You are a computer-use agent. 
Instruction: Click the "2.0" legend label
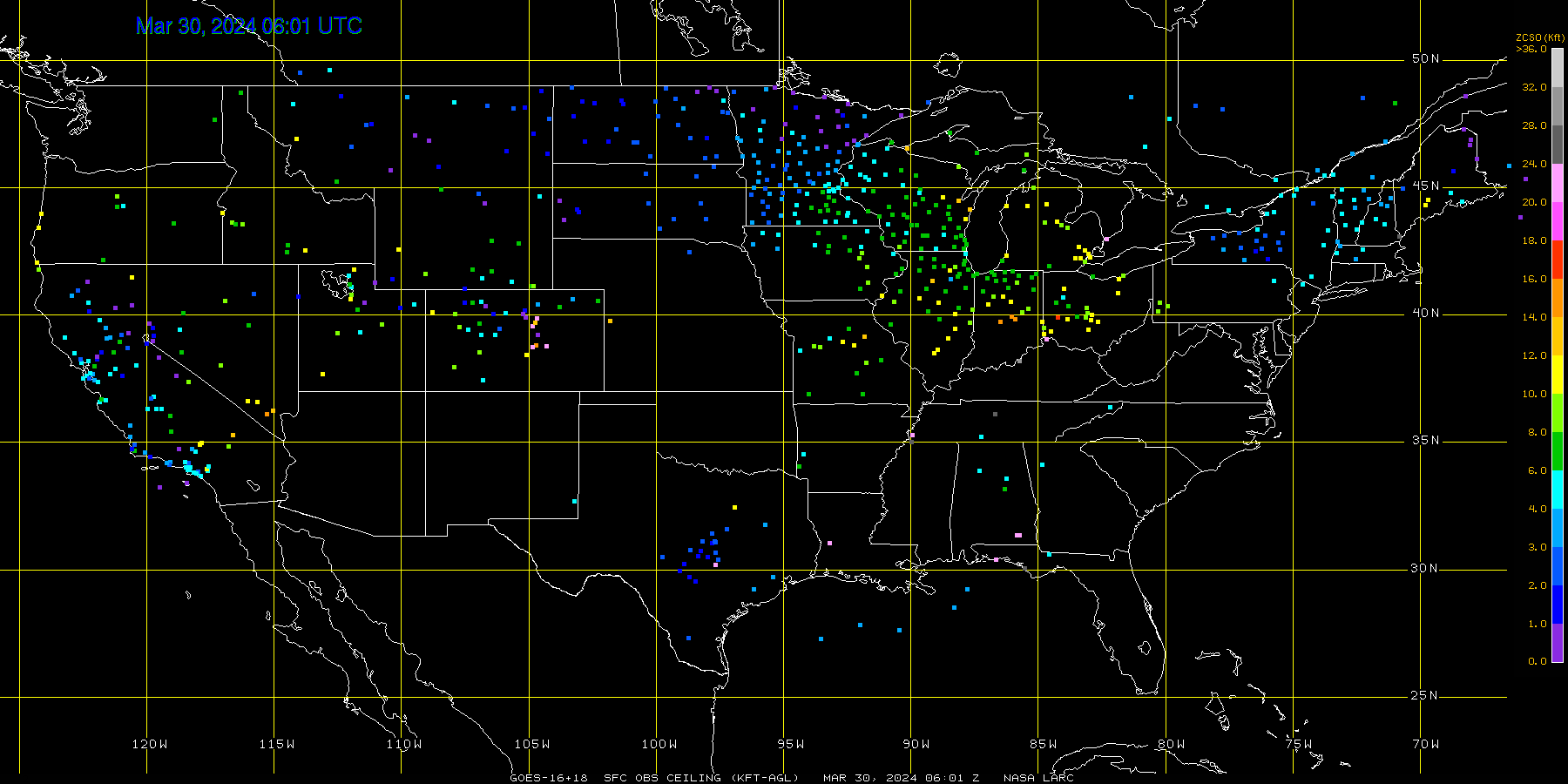point(1538,585)
